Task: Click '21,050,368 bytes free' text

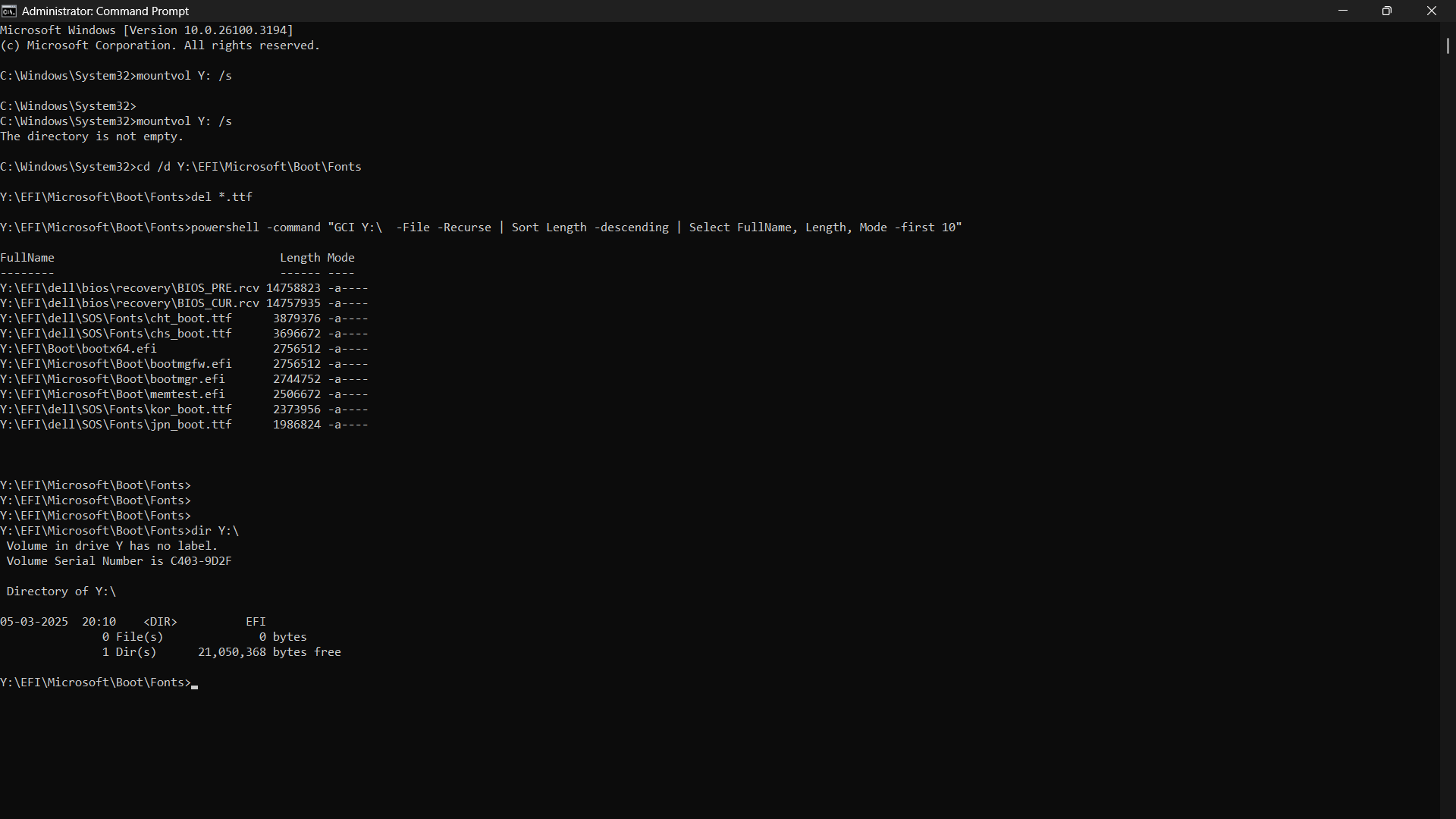Action: tap(269, 652)
